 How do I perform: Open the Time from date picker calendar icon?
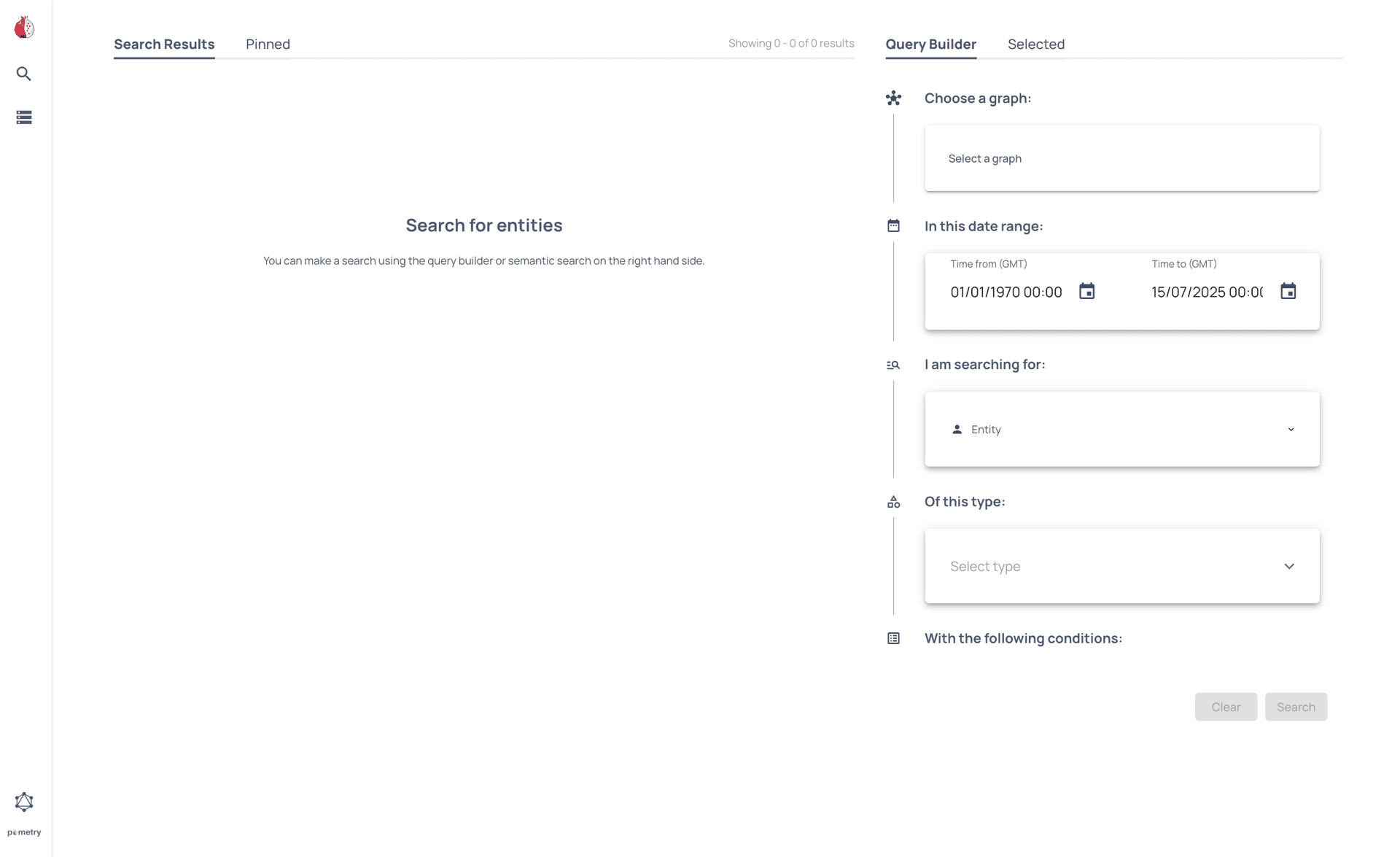point(1086,291)
